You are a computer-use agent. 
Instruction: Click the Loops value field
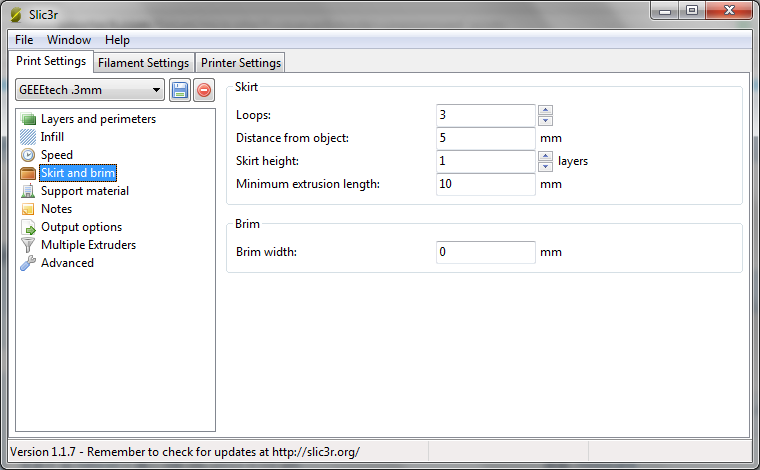(x=486, y=115)
